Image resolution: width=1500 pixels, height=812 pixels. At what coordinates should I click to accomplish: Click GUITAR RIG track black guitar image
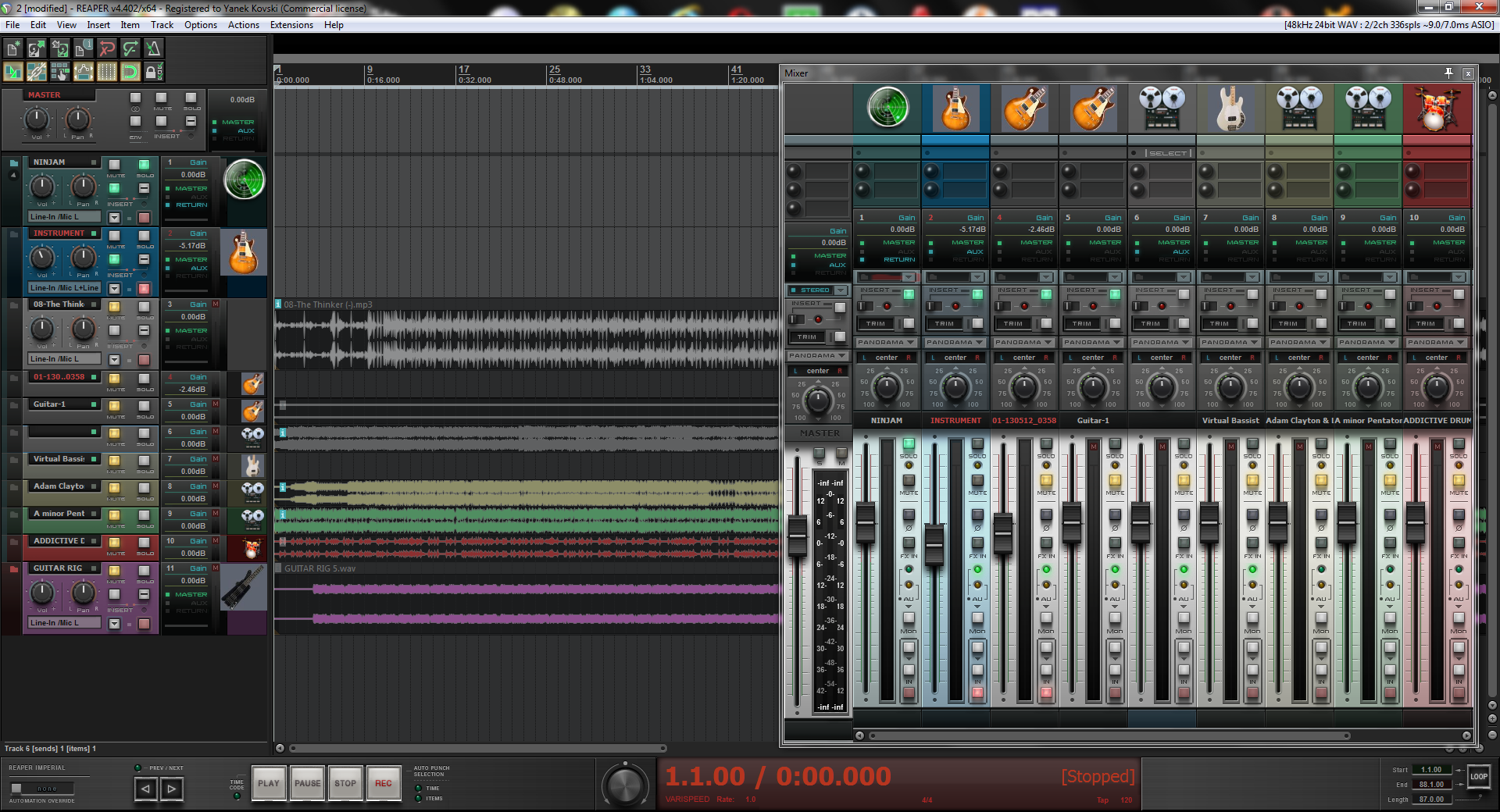click(243, 587)
